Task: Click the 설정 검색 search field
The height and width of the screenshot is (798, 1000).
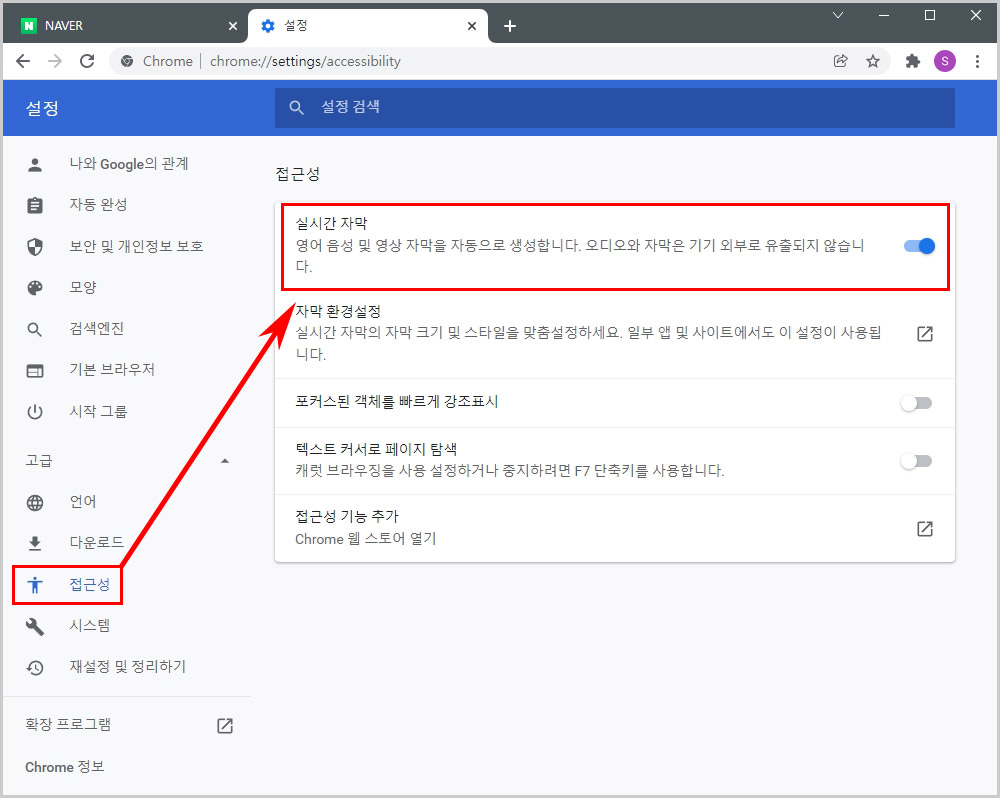Action: click(x=614, y=107)
